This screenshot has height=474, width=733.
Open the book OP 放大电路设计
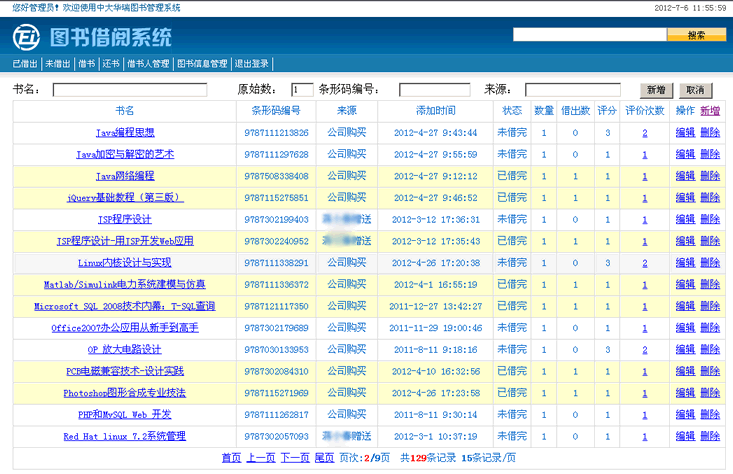click(x=125, y=349)
